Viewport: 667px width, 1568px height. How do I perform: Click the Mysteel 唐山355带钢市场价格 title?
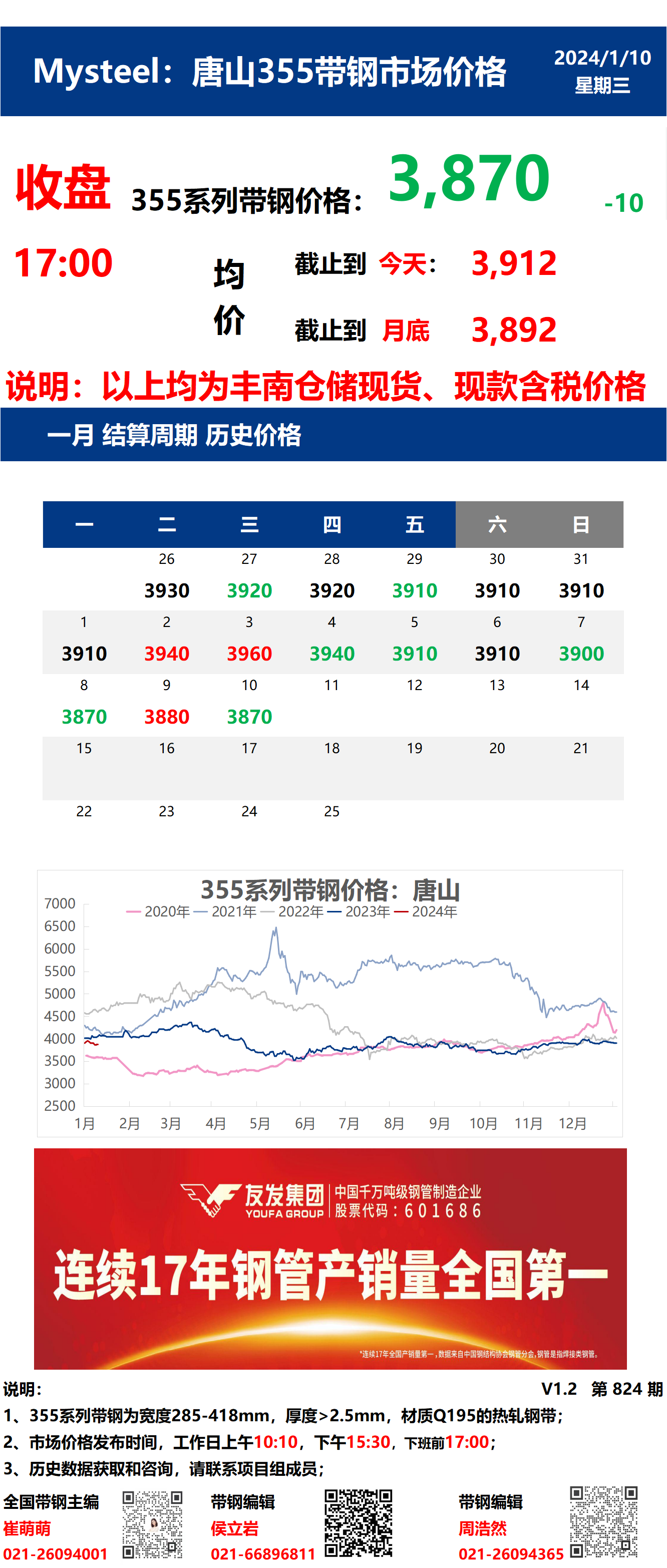(x=269, y=72)
